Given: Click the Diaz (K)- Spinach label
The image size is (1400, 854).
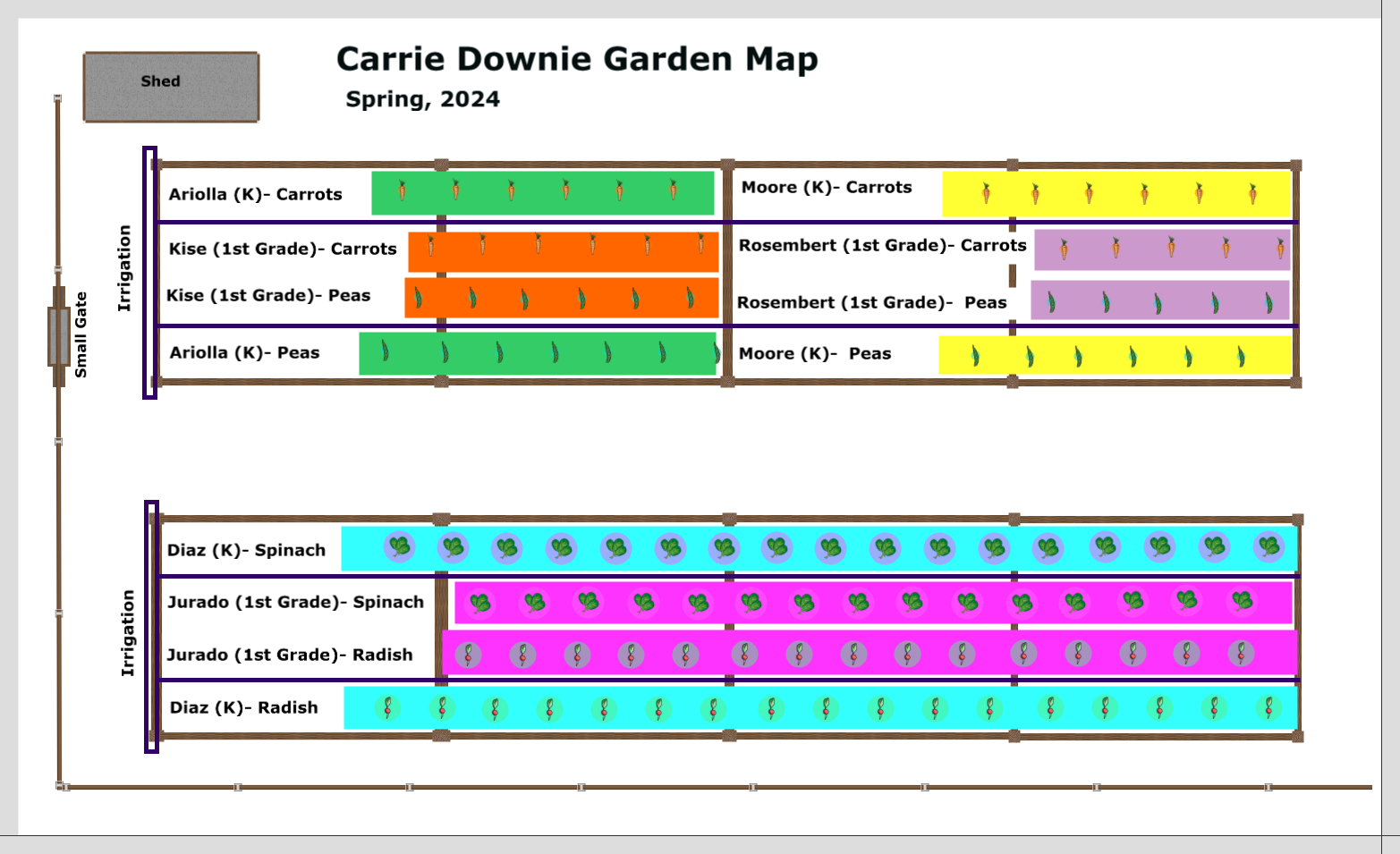Looking at the screenshot, I should point(248,549).
